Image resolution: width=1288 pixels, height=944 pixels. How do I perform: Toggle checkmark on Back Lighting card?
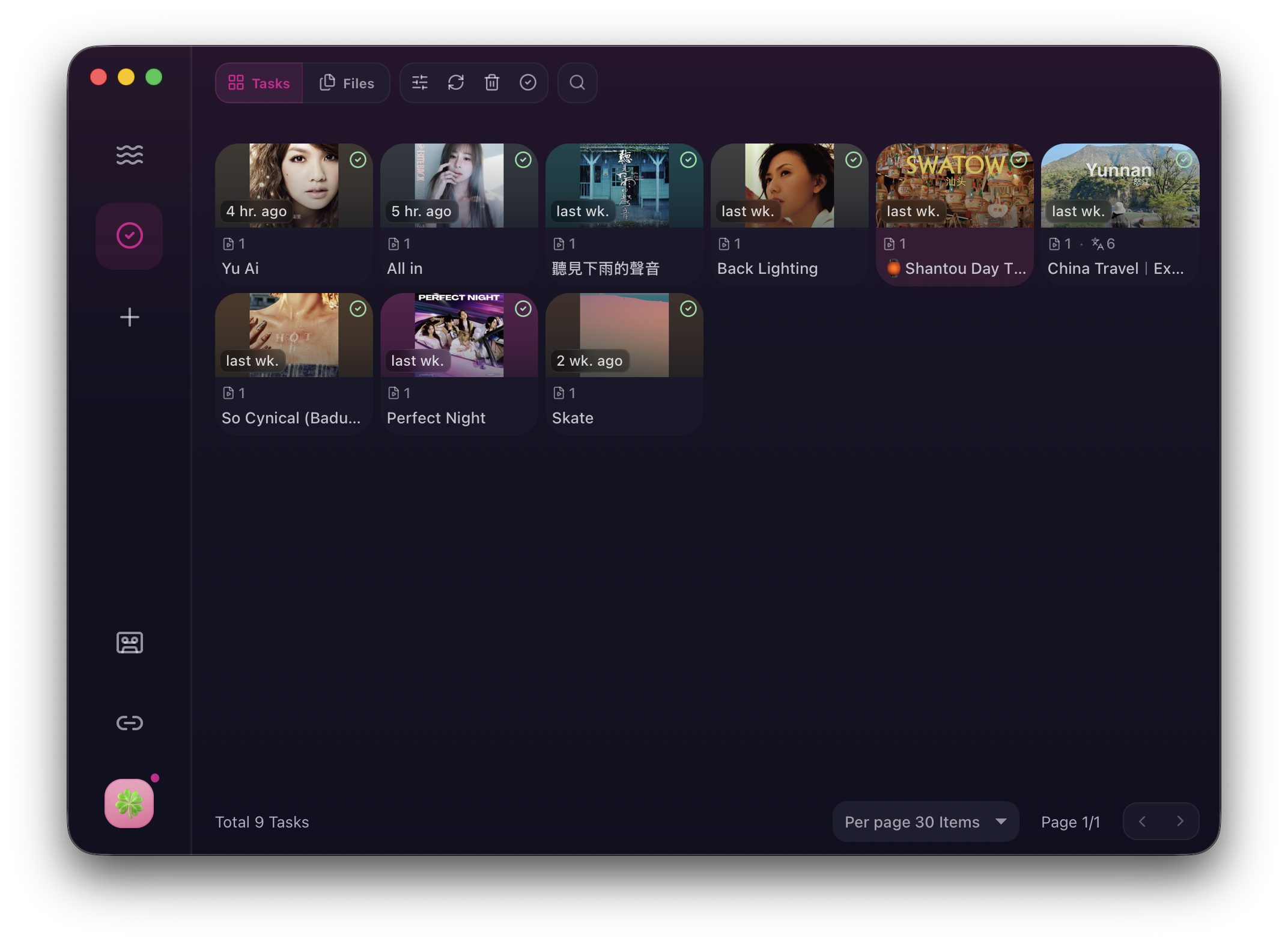coord(854,160)
